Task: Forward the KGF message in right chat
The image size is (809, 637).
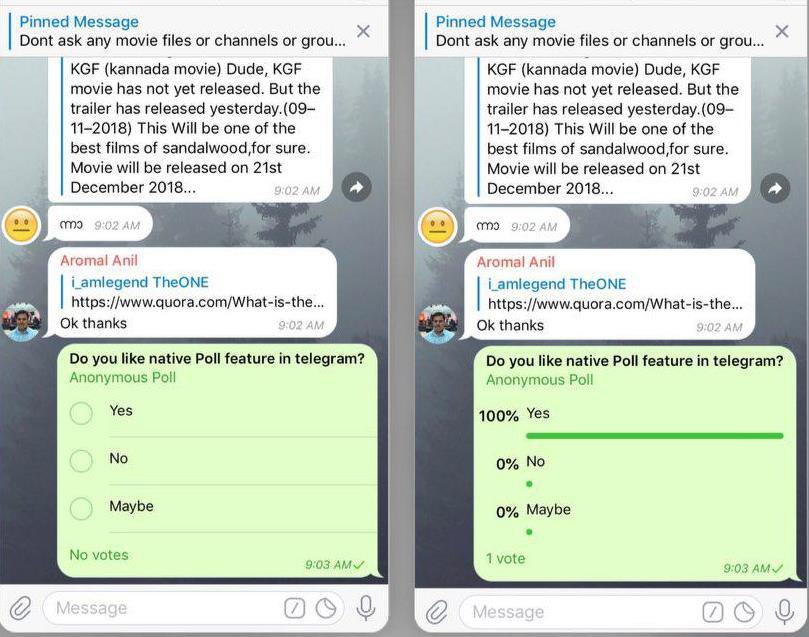Action: click(x=775, y=189)
